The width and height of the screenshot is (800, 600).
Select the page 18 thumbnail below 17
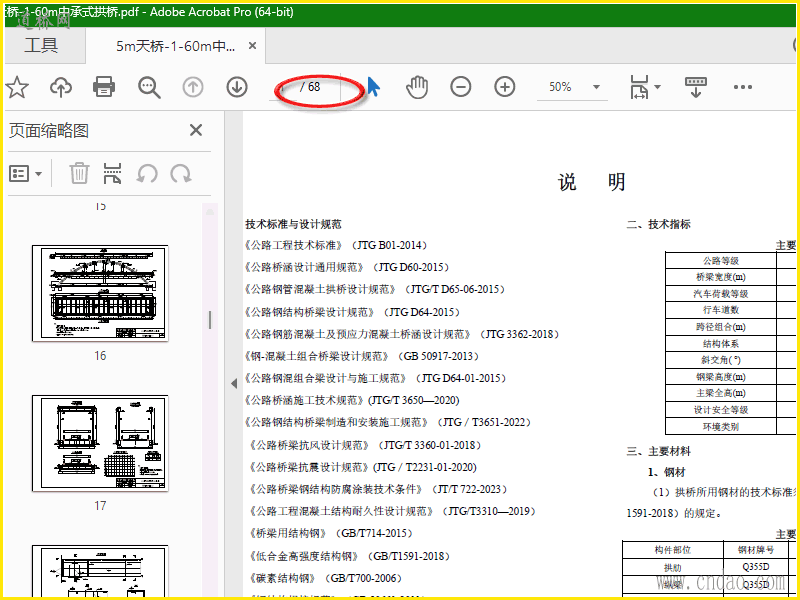pos(100,570)
